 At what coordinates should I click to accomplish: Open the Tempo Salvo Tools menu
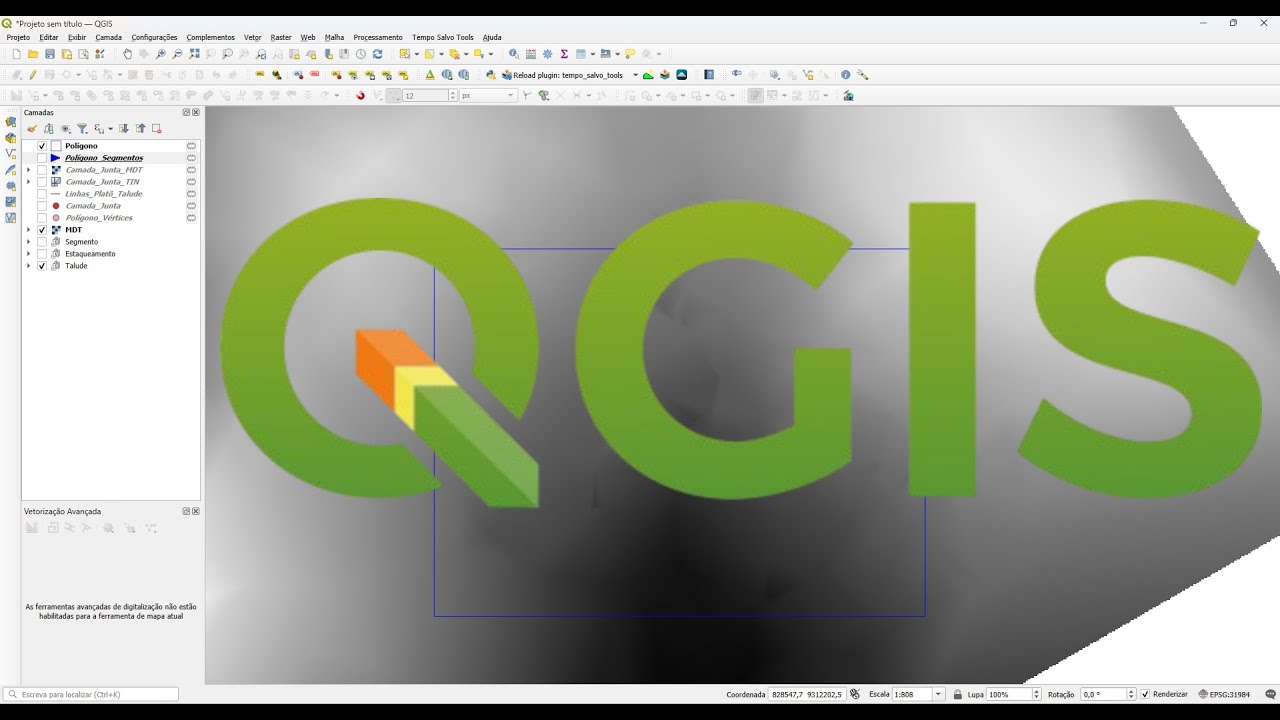tap(443, 37)
